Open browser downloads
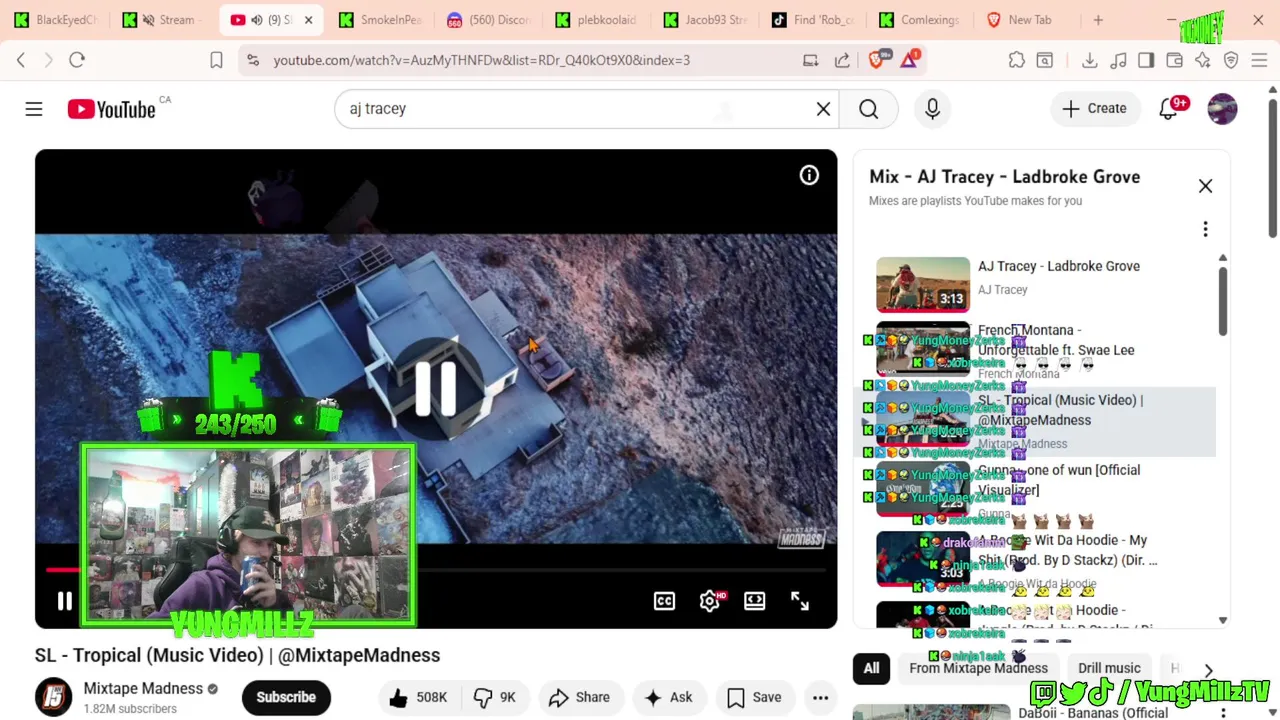The image size is (1280, 720). coord(1090,60)
